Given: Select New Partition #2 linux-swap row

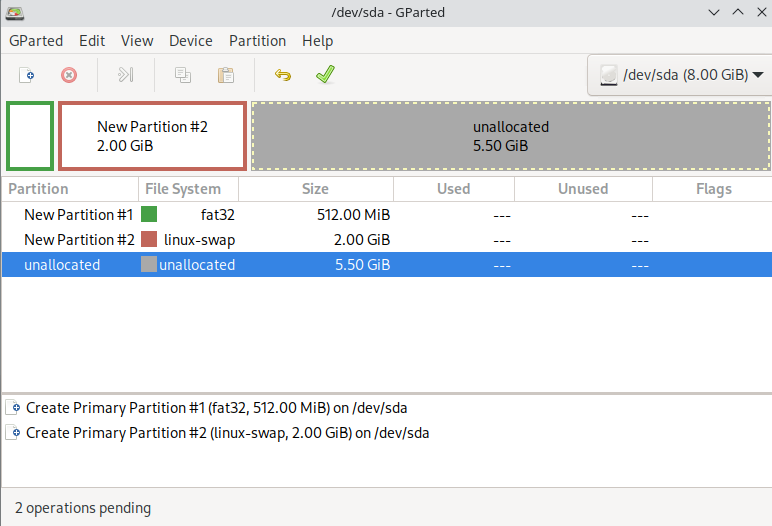Looking at the screenshot, I should pyautogui.click(x=78, y=240).
